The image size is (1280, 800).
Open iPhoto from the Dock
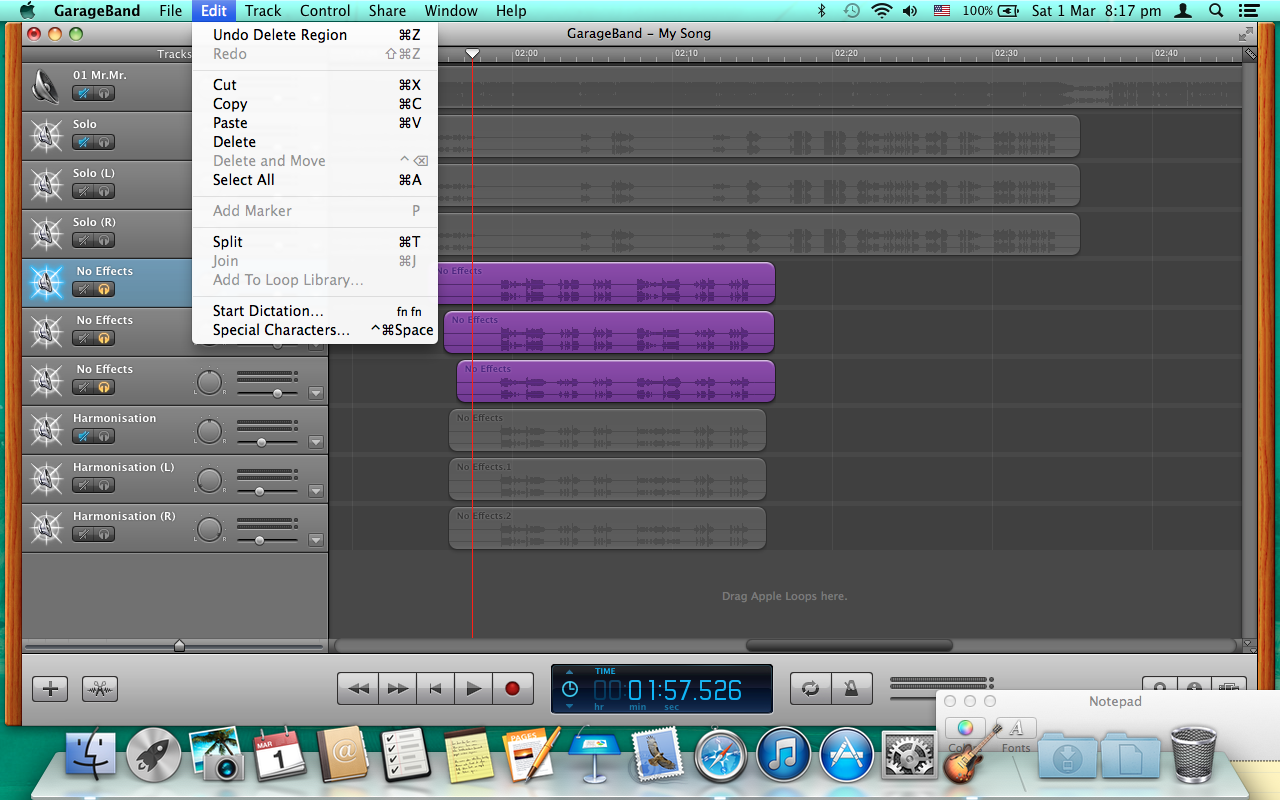(x=217, y=755)
